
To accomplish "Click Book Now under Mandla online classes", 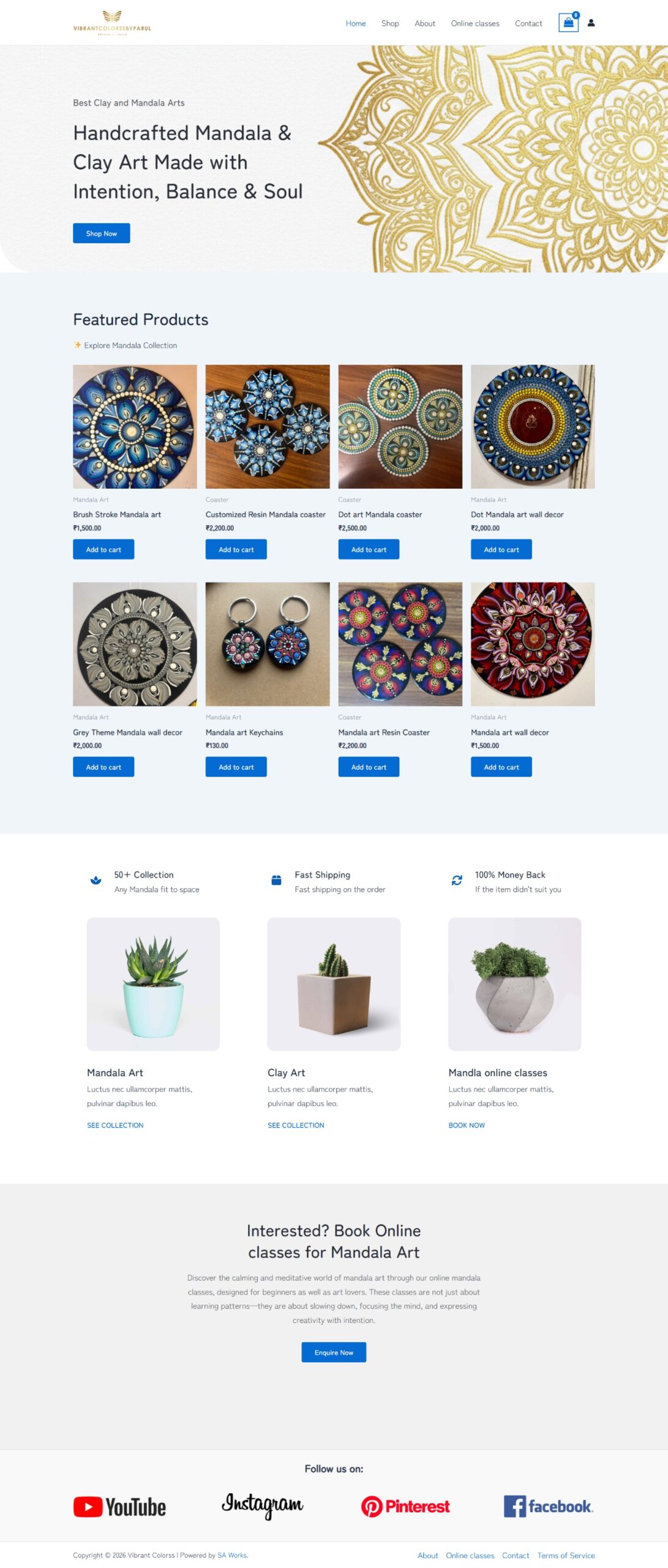I will pos(467,1125).
